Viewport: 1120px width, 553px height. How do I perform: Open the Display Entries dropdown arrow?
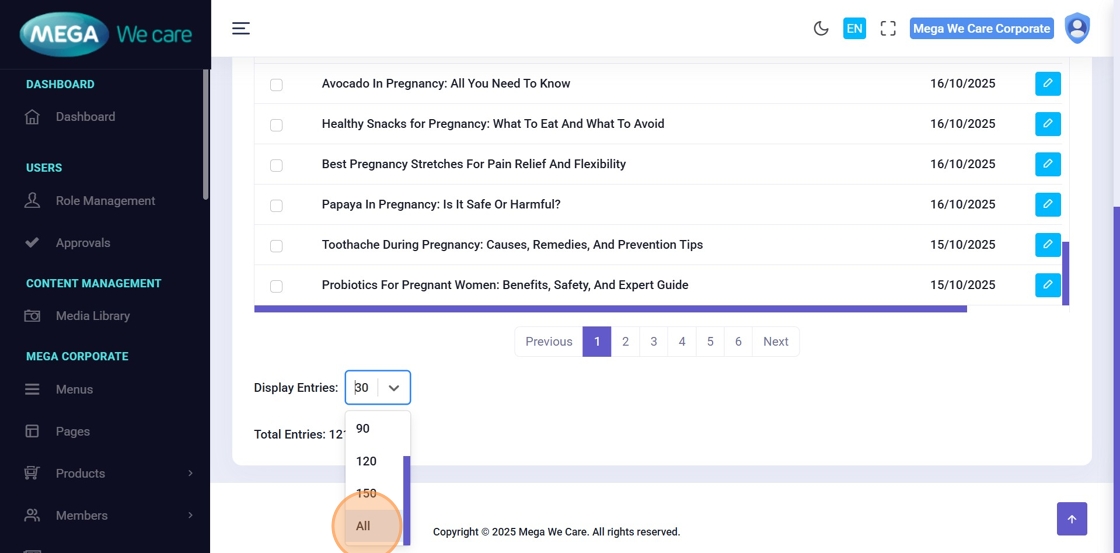point(394,388)
